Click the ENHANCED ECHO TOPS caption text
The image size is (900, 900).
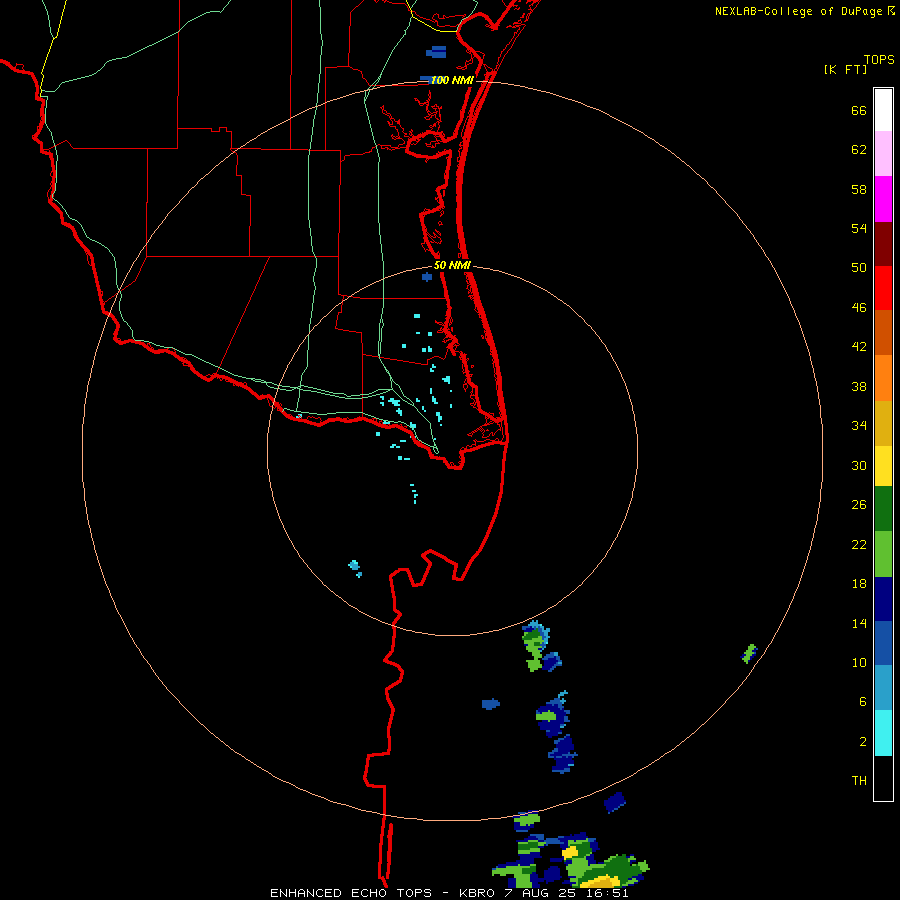351,893
